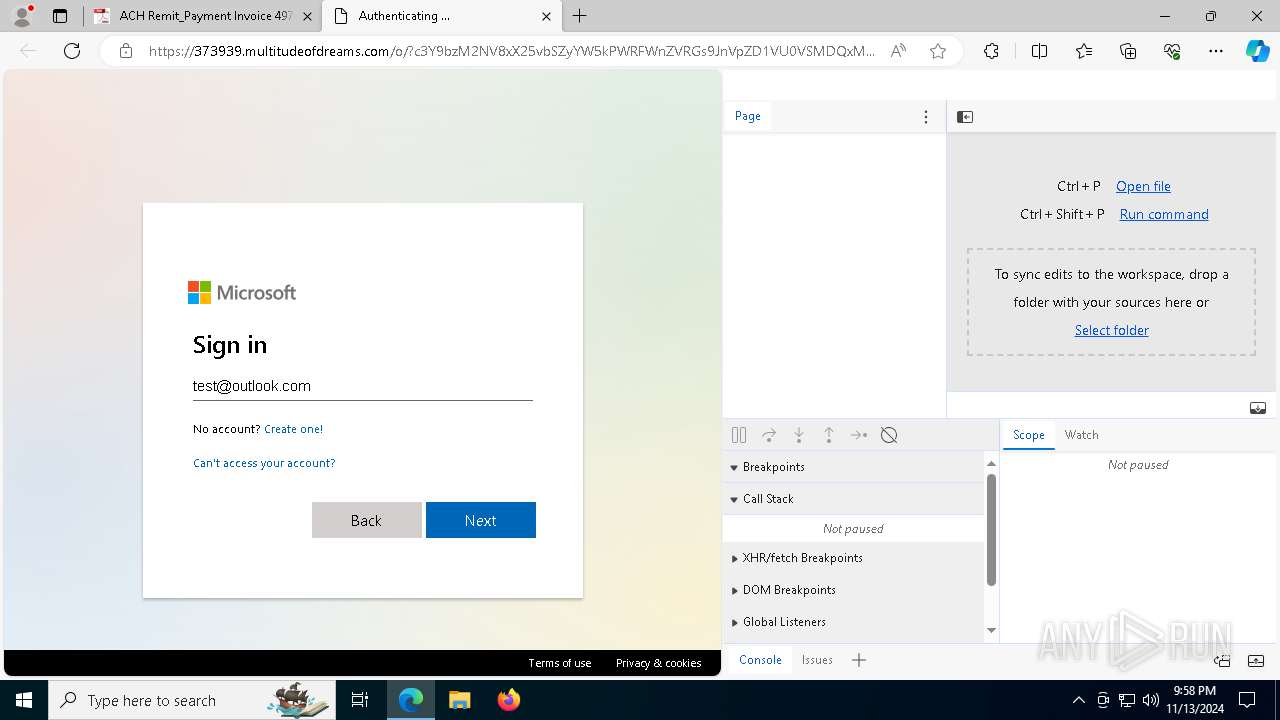
Task: Click the Step out debugger icon
Action: click(829, 435)
